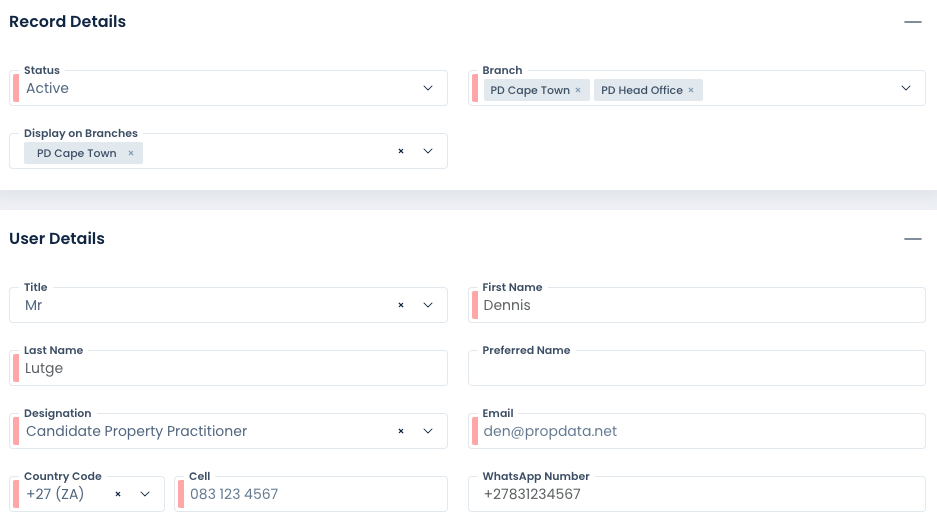The width and height of the screenshot is (937, 522).
Task: Click the User Details heading
Action: coord(57,239)
